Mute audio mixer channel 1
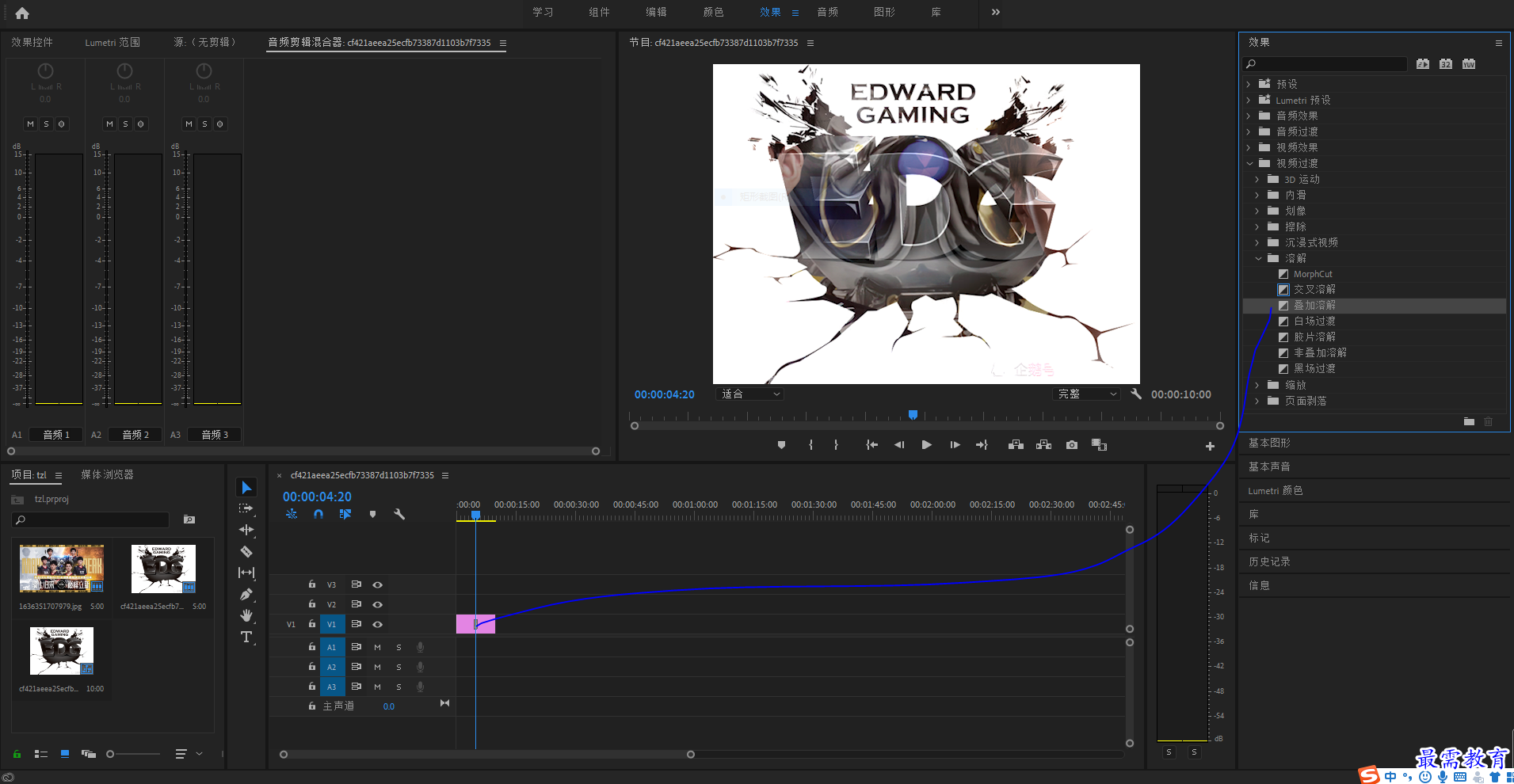Screen dimensions: 1514x784 pos(30,124)
